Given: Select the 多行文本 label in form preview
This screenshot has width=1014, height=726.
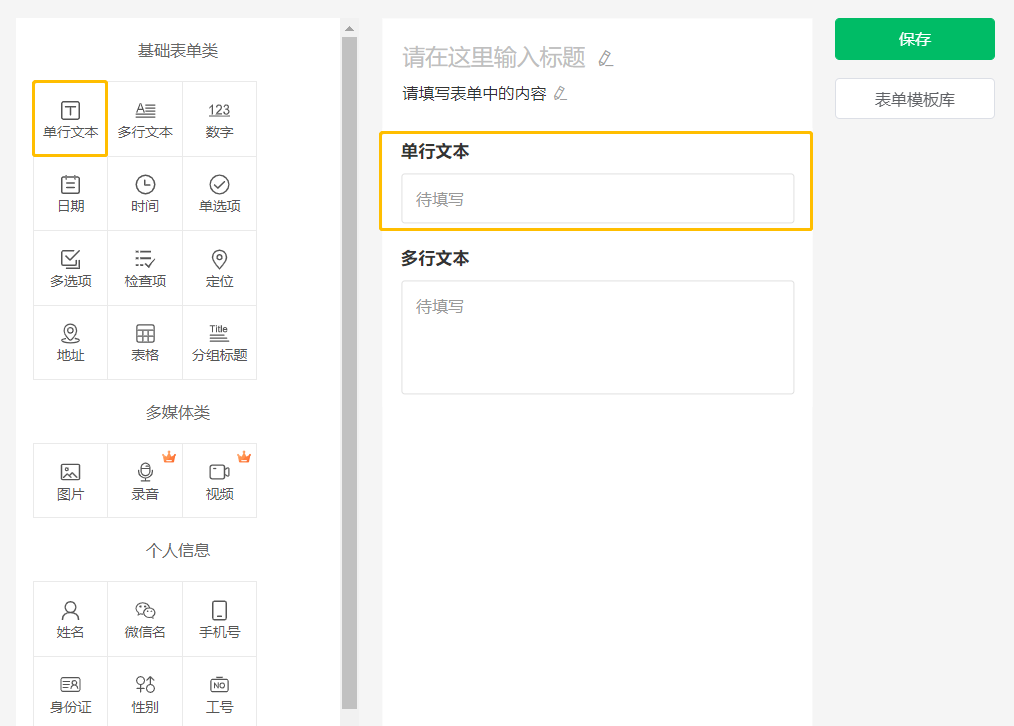Looking at the screenshot, I should (435, 258).
